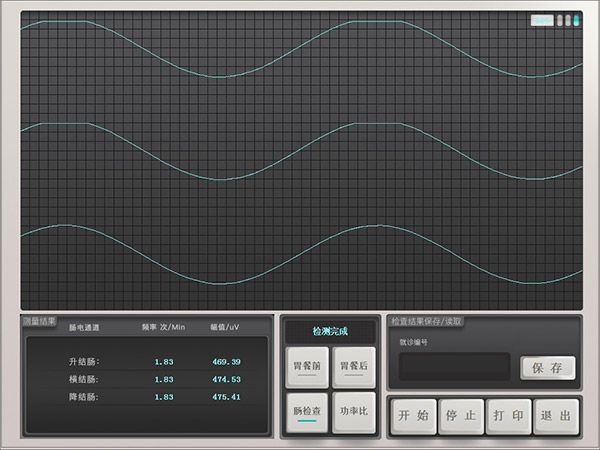Click the 频率 次/Min column header
The image size is (600, 450).
(x=163, y=327)
